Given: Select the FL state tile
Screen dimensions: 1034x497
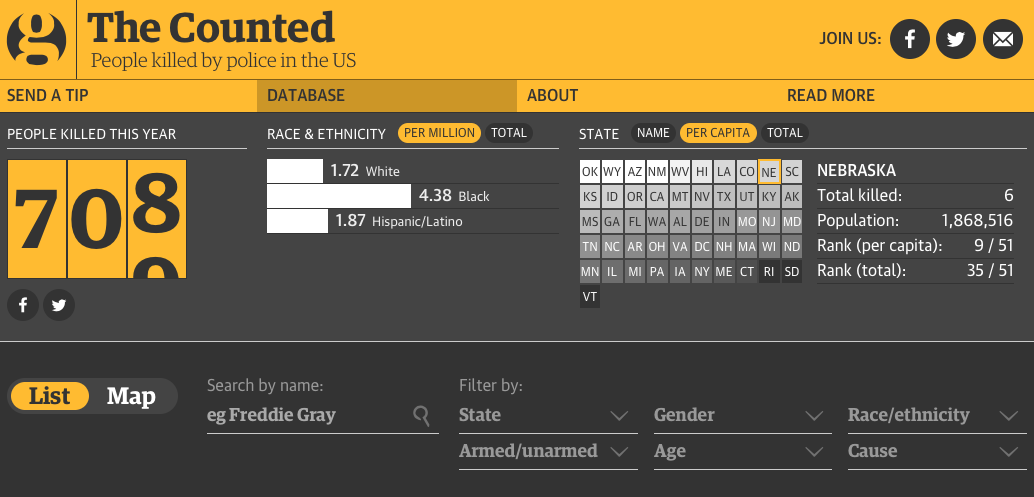Looking at the screenshot, I should click(x=635, y=222).
